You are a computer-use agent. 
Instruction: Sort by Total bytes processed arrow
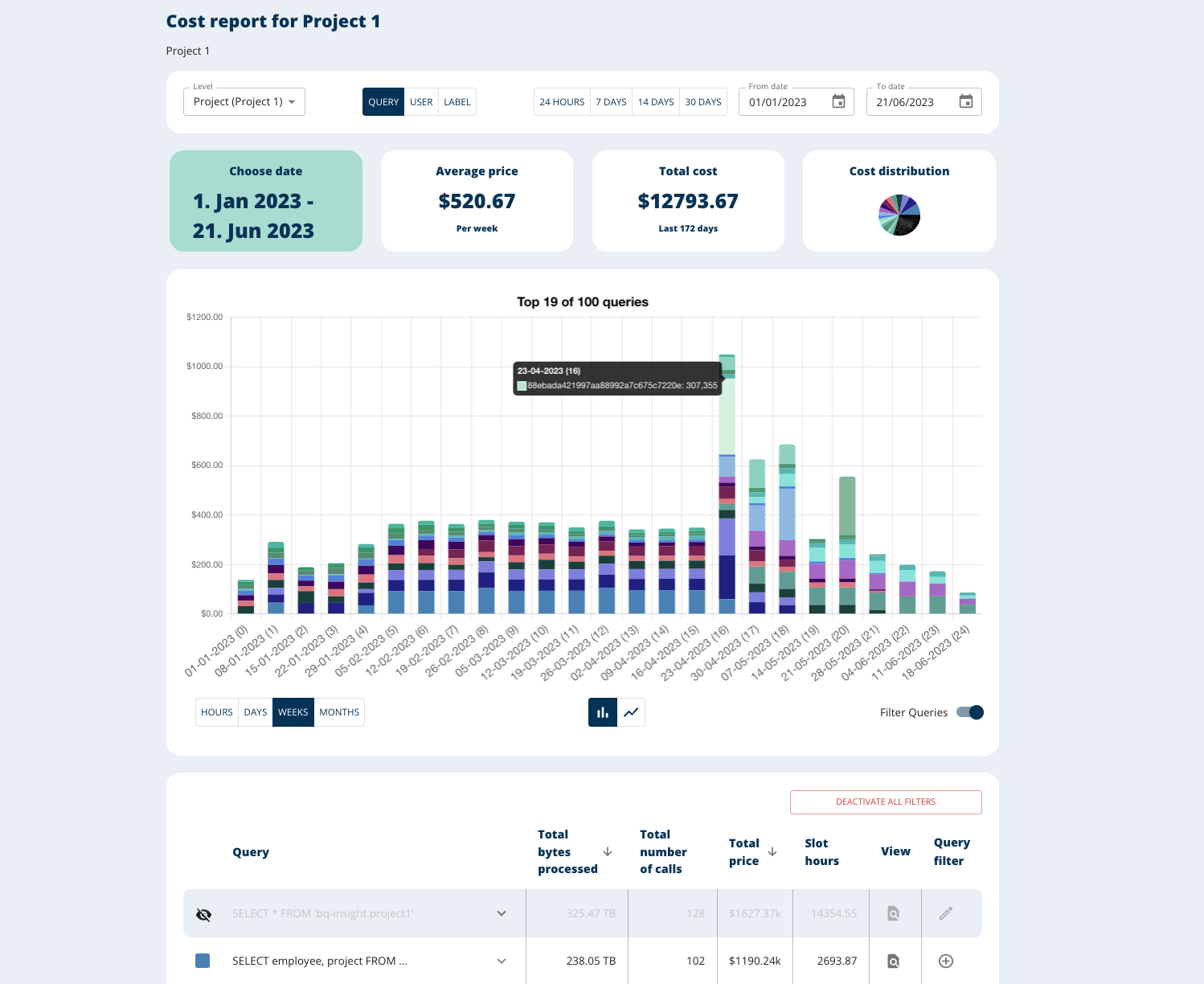coord(608,851)
